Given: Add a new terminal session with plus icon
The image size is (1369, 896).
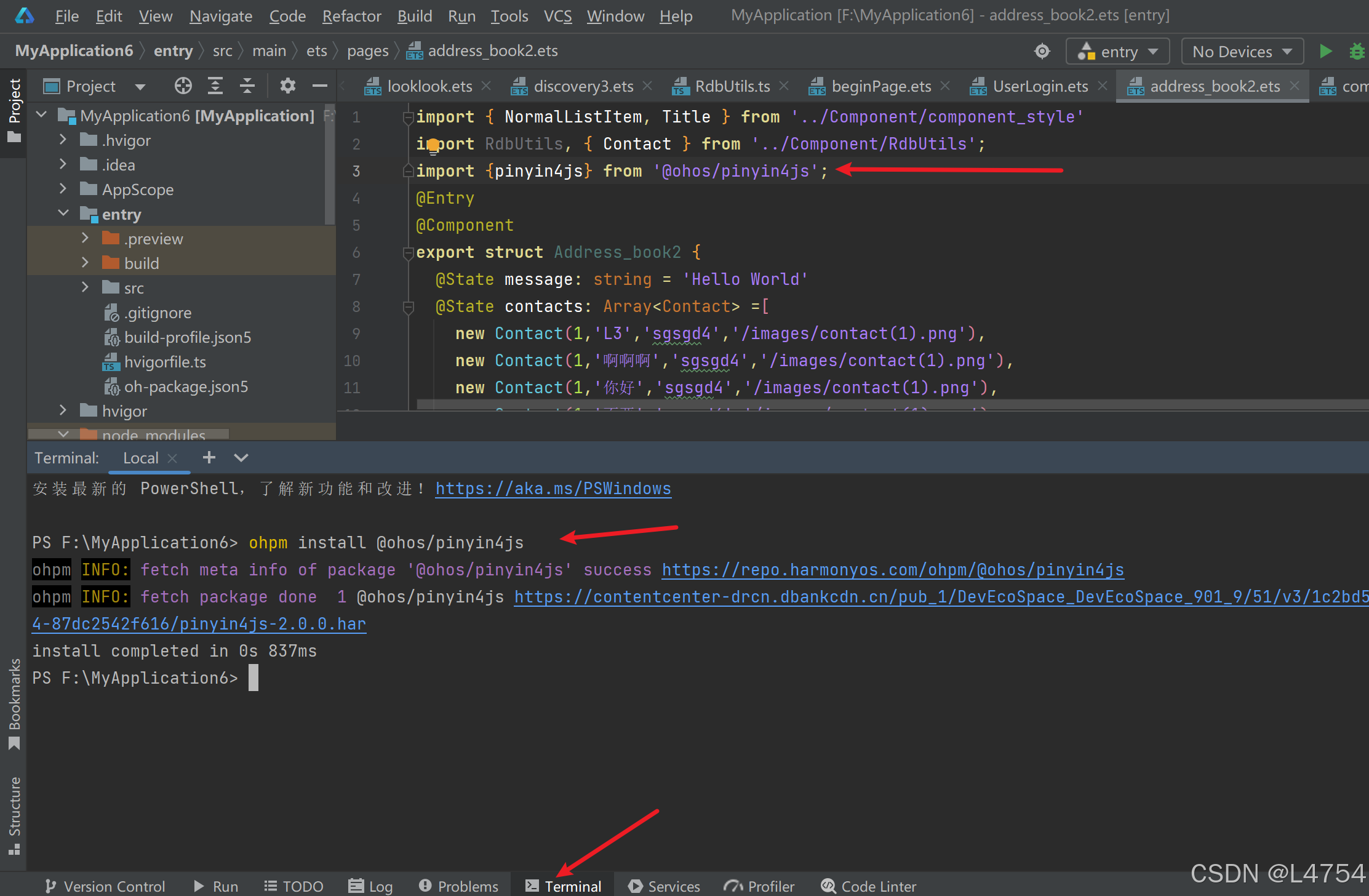Looking at the screenshot, I should click(x=209, y=457).
